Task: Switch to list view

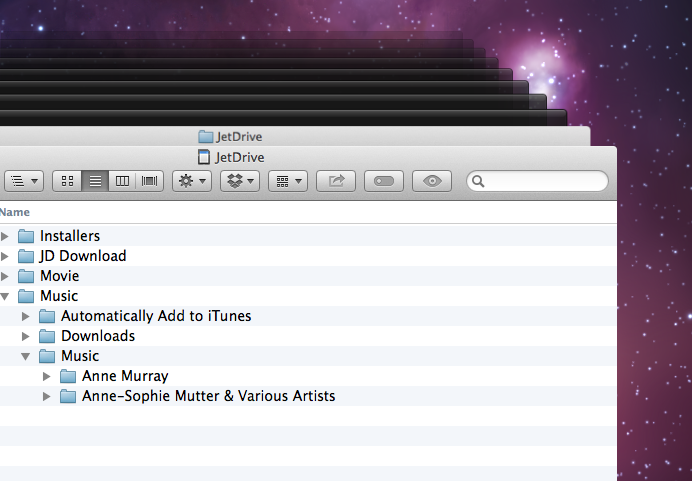Action: click(95, 181)
